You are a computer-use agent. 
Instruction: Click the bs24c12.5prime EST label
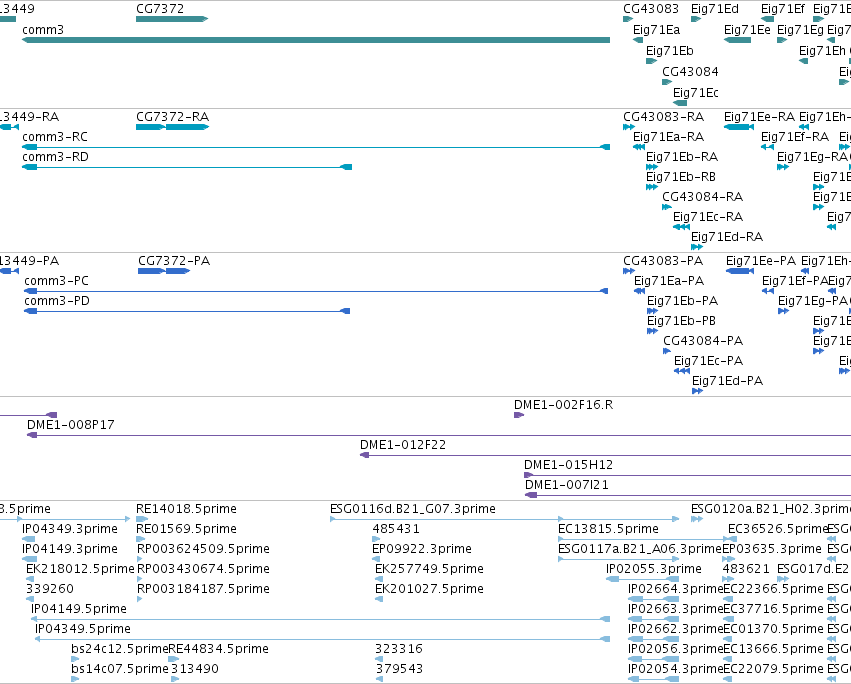[x=119, y=649]
